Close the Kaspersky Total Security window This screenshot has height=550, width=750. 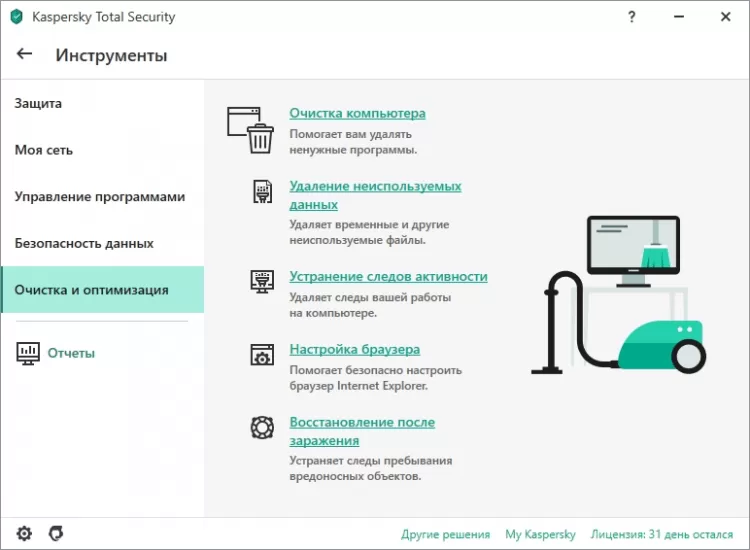[725, 17]
